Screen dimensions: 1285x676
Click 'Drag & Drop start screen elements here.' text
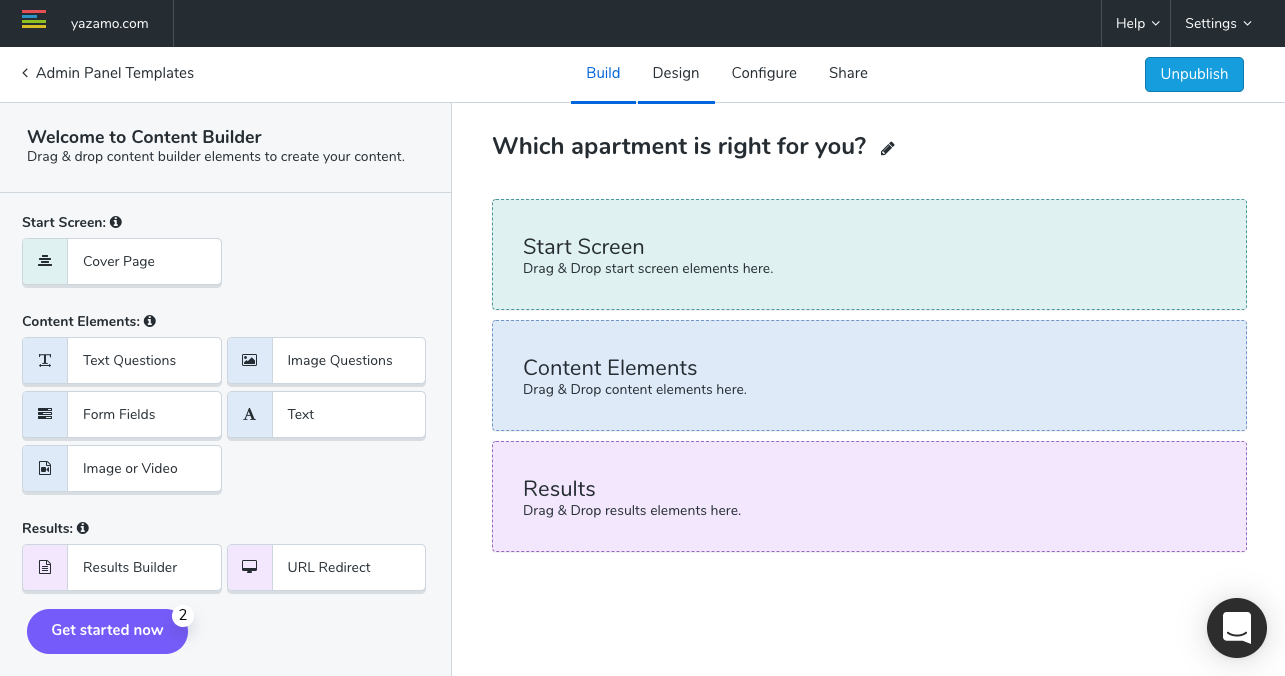tap(648, 268)
